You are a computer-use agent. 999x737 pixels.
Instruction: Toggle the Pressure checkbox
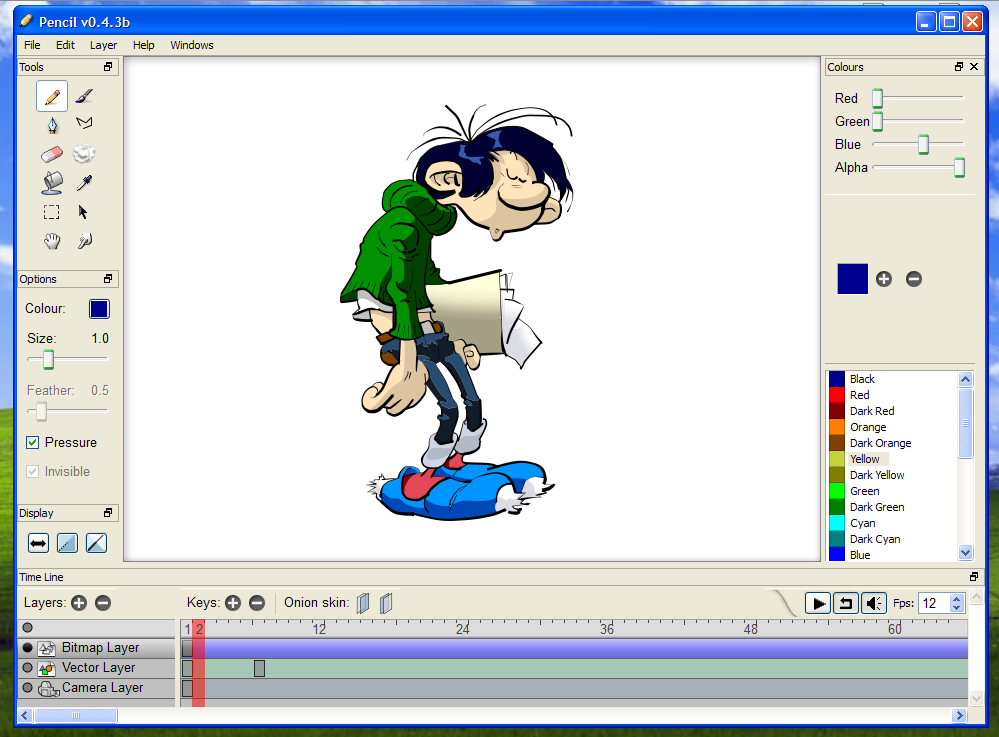(34, 442)
